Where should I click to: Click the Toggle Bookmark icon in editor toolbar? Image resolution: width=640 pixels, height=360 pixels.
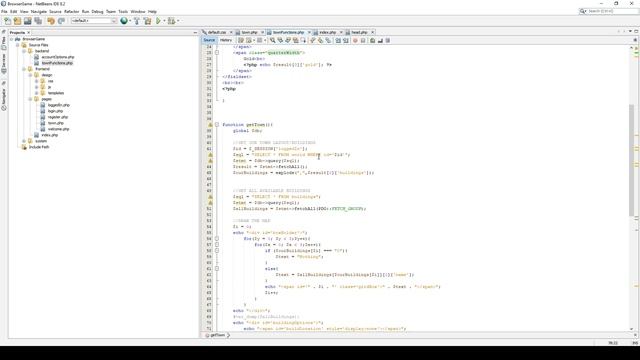click(x=328, y=40)
